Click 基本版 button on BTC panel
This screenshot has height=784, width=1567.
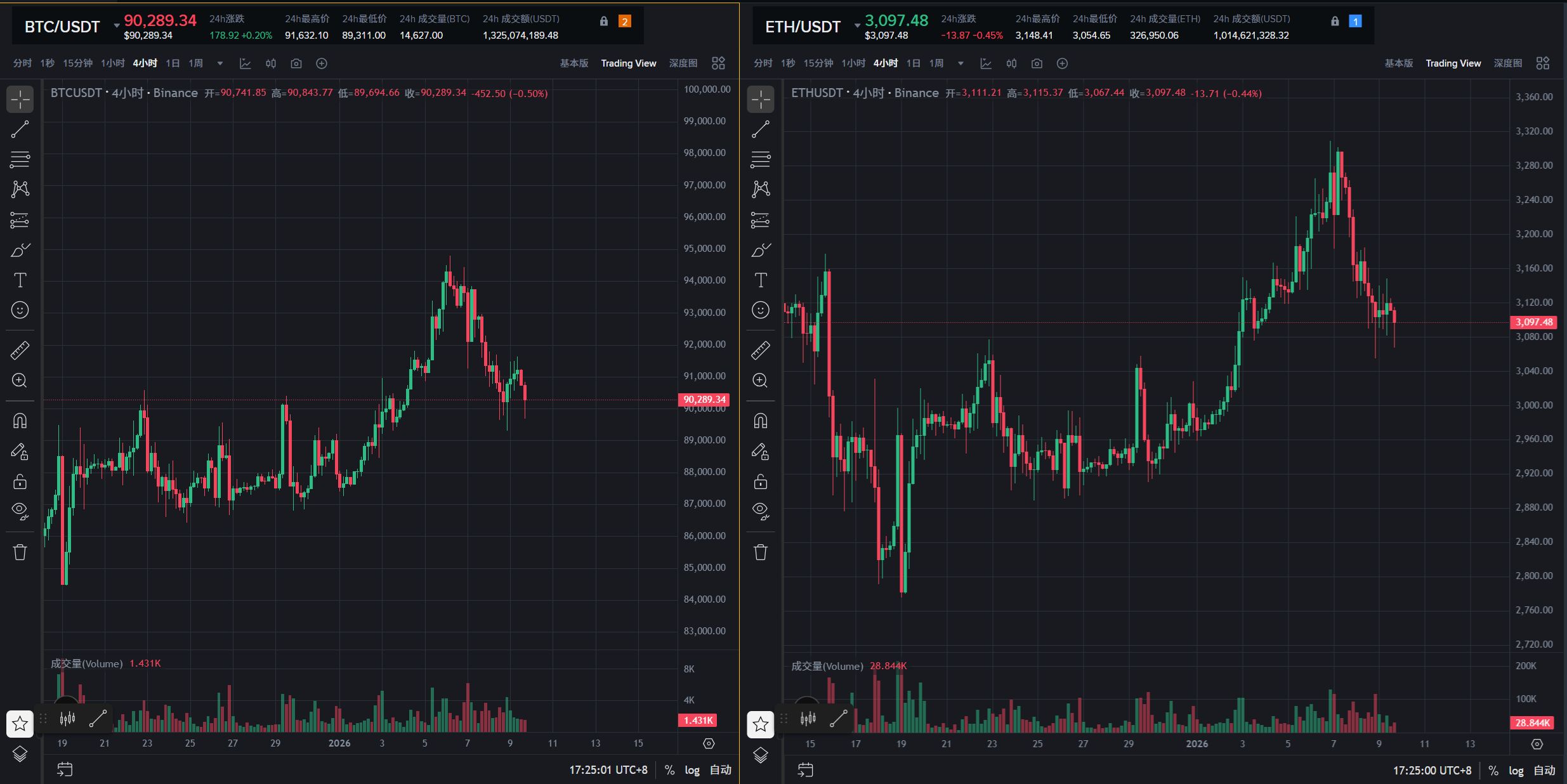pyautogui.click(x=574, y=63)
